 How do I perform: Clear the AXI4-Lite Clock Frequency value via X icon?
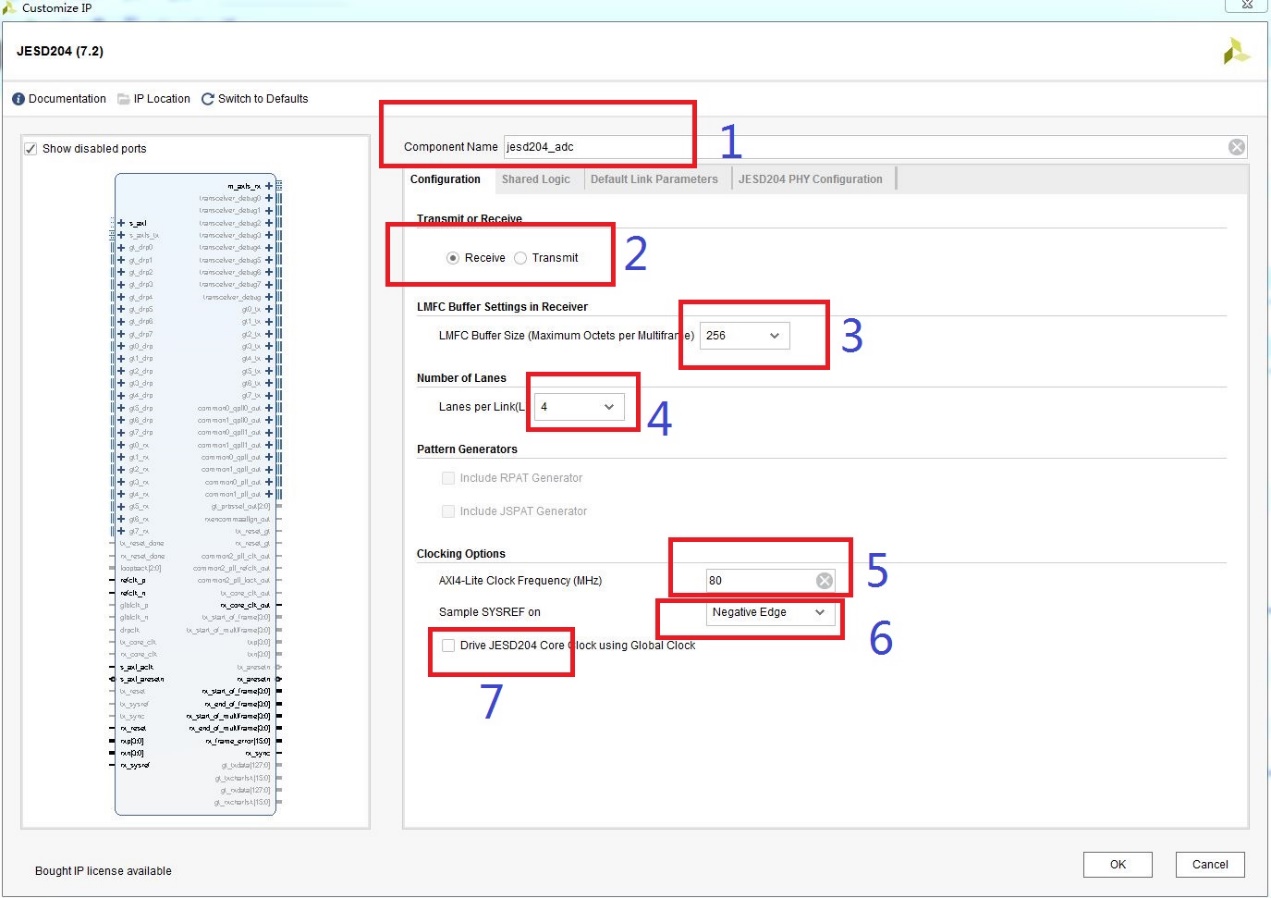tap(823, 580)
